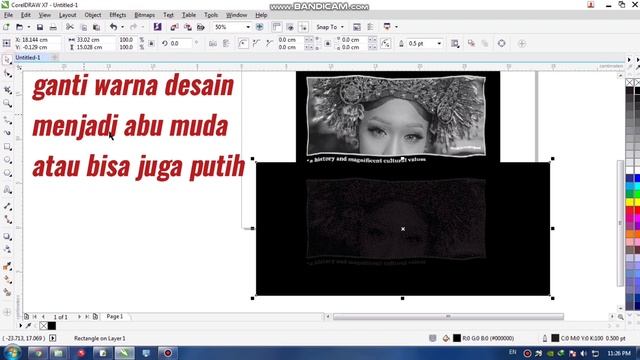Click the Search content purple icon
The width and height of the screenshot is (640, 360).
(x=157, y=27)
